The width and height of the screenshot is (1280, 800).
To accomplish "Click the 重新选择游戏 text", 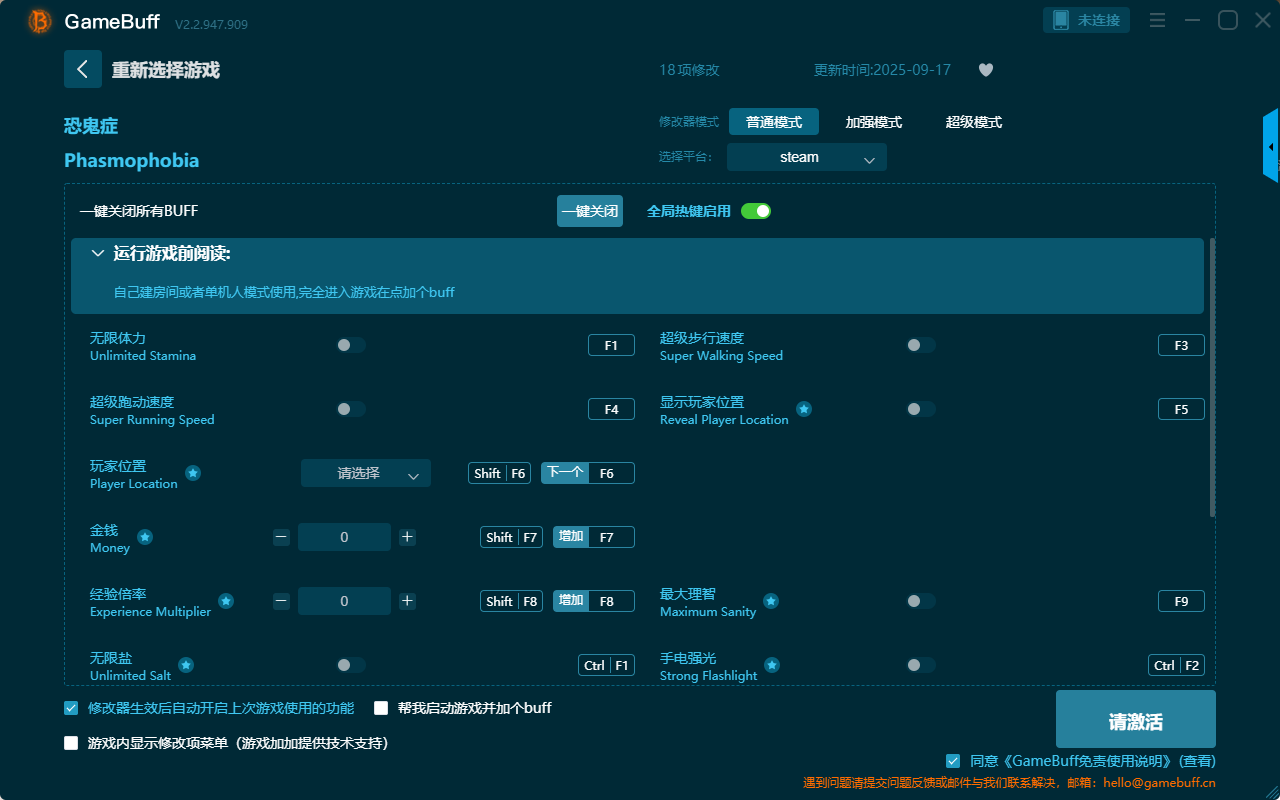I will 166,70.
